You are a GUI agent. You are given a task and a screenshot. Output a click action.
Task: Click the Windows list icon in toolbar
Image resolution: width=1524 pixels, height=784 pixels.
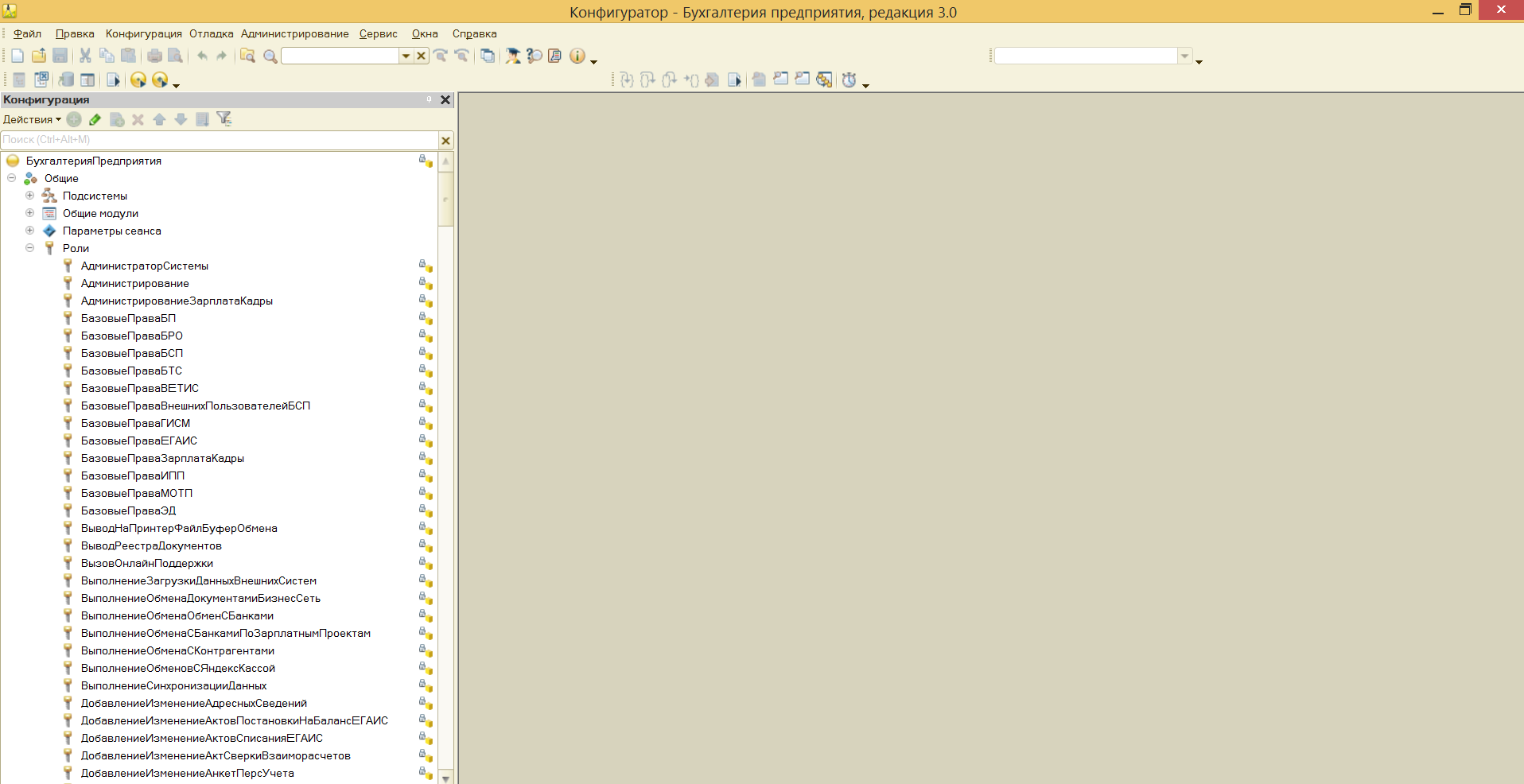pyautogui.click(x=488, y=56)
